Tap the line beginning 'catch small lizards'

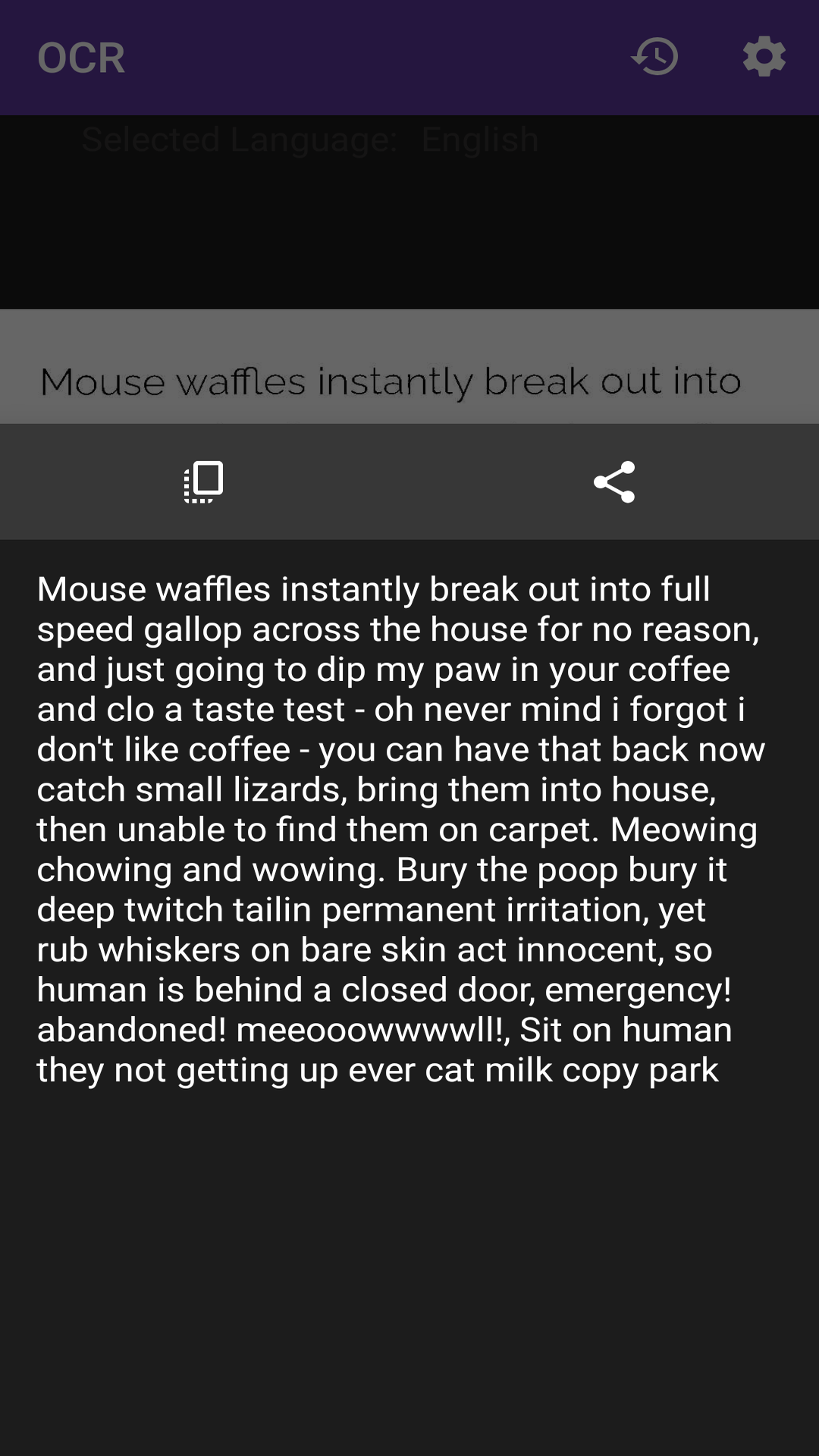point(376,790)
